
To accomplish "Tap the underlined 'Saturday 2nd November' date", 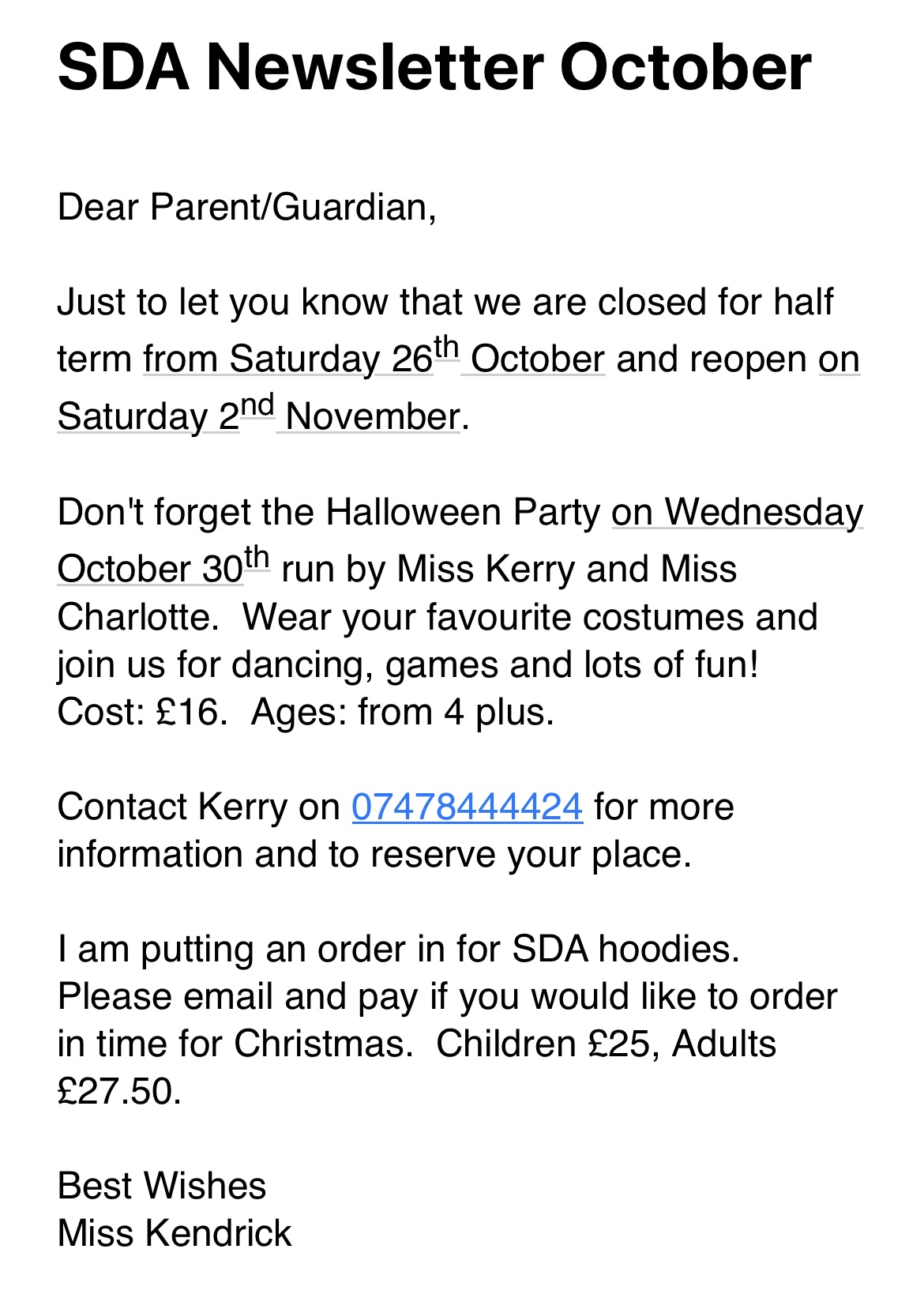I will 259,415.
